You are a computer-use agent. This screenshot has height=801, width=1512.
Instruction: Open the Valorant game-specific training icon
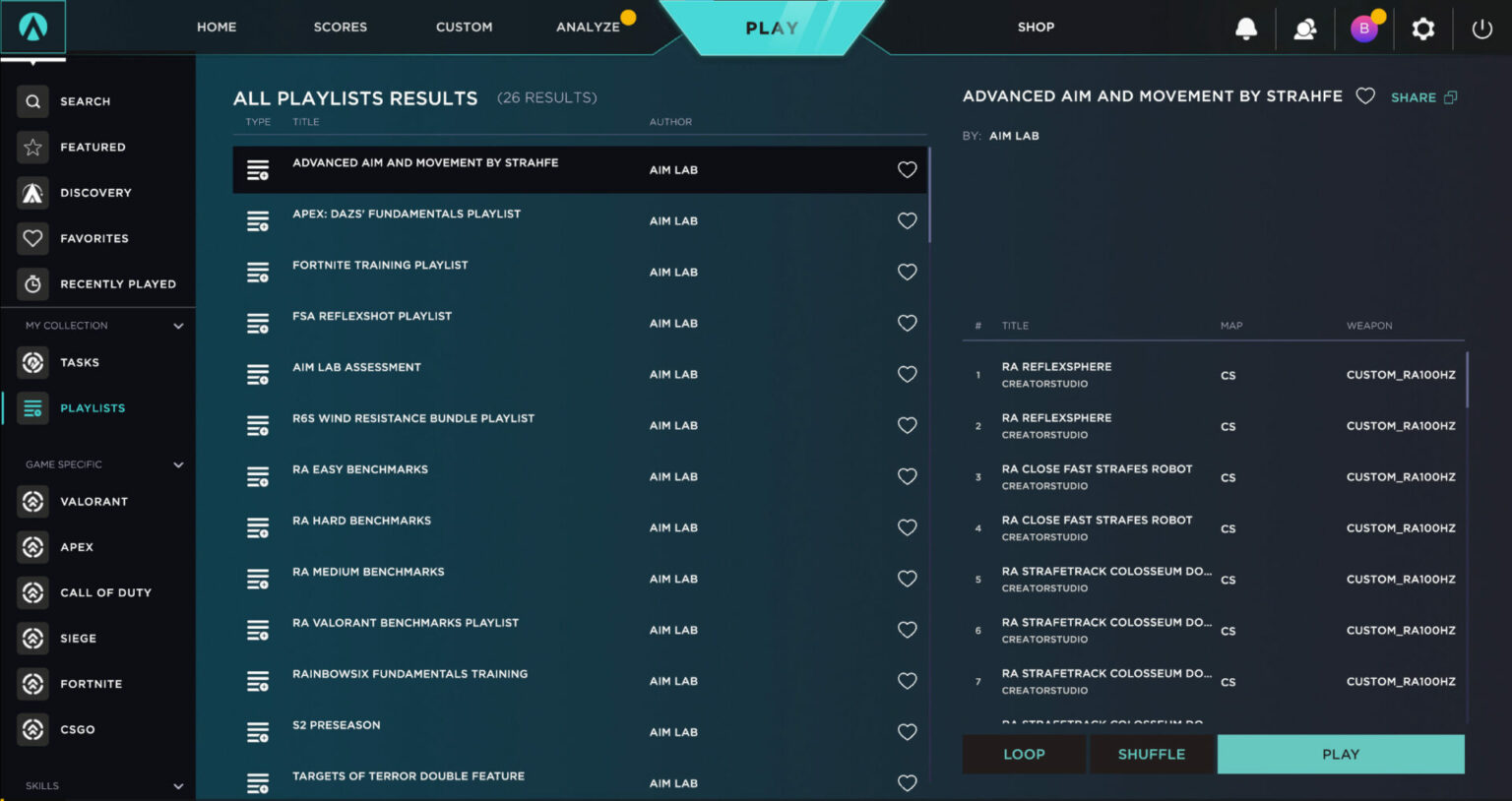click(x=32, y=501)
